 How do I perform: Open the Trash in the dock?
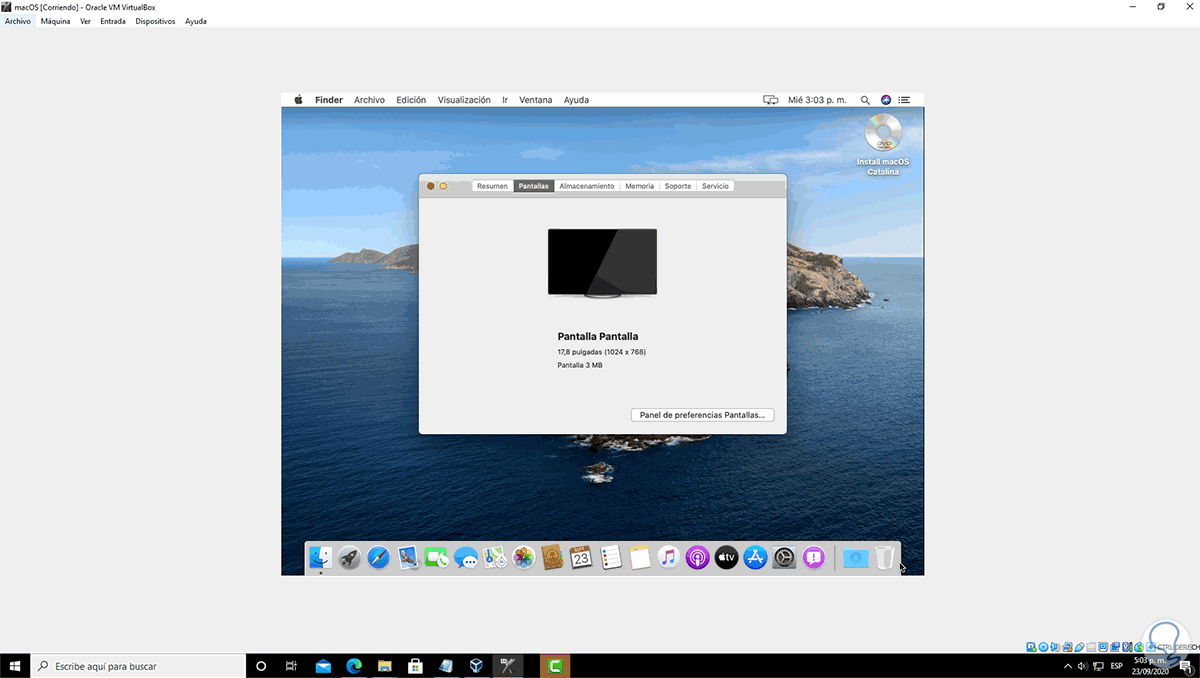coord(885,558)
